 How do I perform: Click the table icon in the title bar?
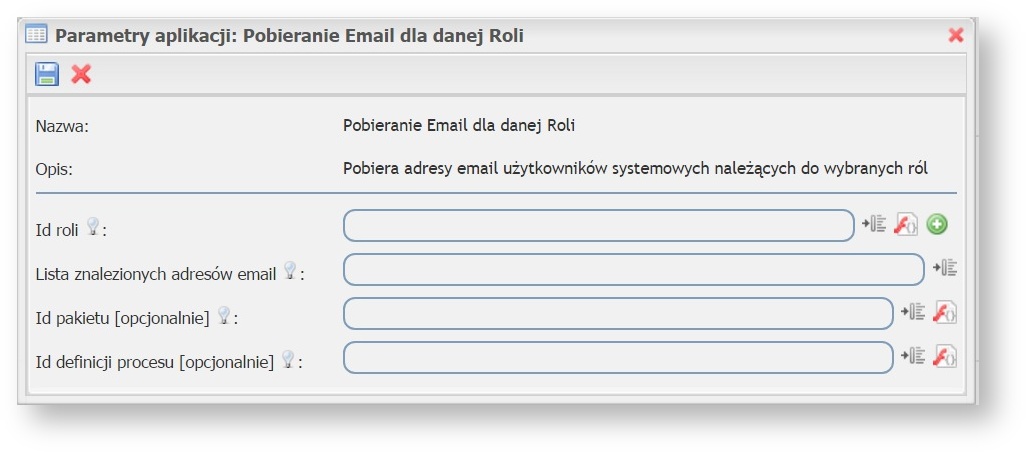pos(36,35)
